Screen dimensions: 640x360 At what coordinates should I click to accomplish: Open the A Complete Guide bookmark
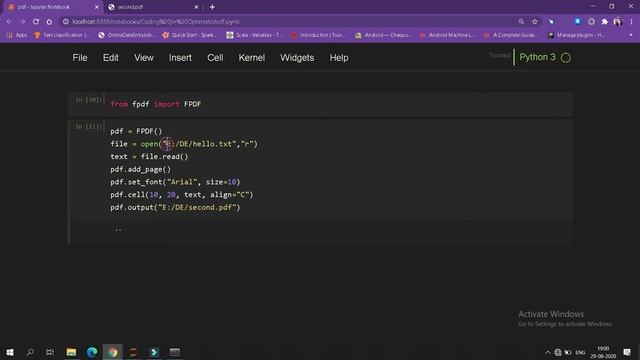pyautogui.click(x=511, y=35)
